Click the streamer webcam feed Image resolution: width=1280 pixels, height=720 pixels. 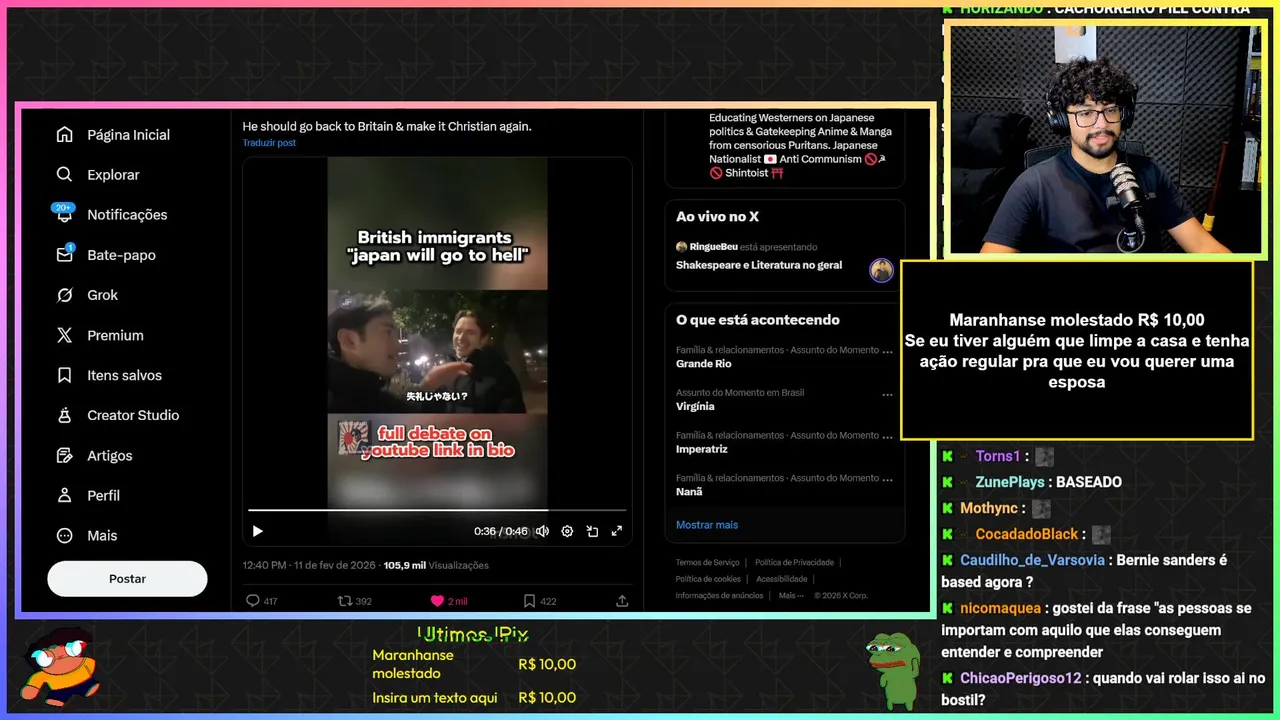click(x=1105, y=139)
